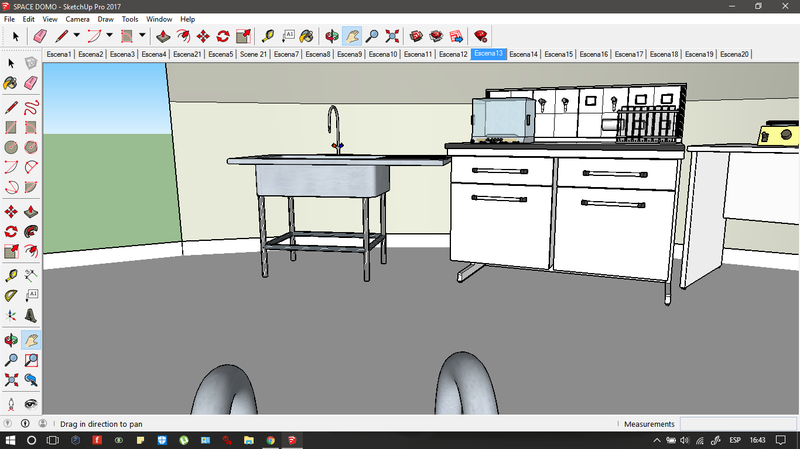The image size is (800, 449).
Task: Open the 3D Warehouse from toolbar
Action: click(417, 36)
